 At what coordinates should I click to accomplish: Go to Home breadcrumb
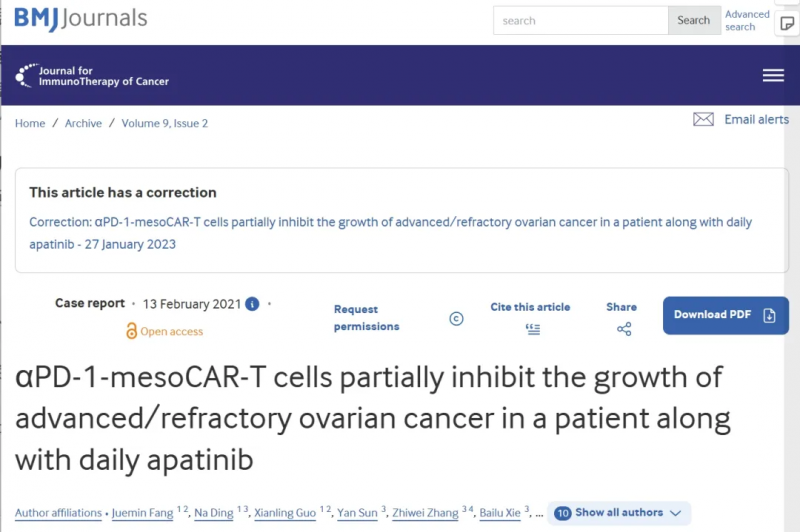(x=30, y=123)
